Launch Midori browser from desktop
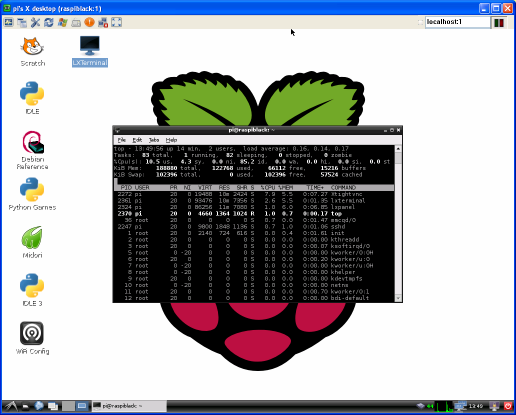The image size is (516, 415). click(x=32, y=242)
